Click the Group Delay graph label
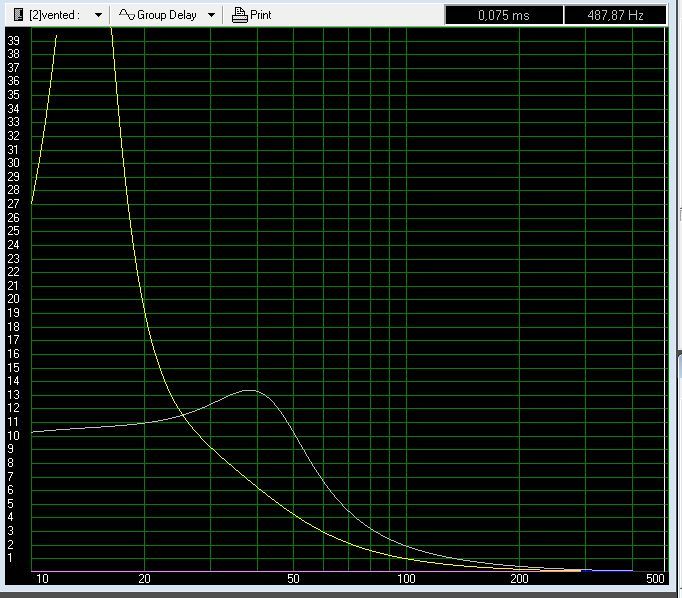 167,15
